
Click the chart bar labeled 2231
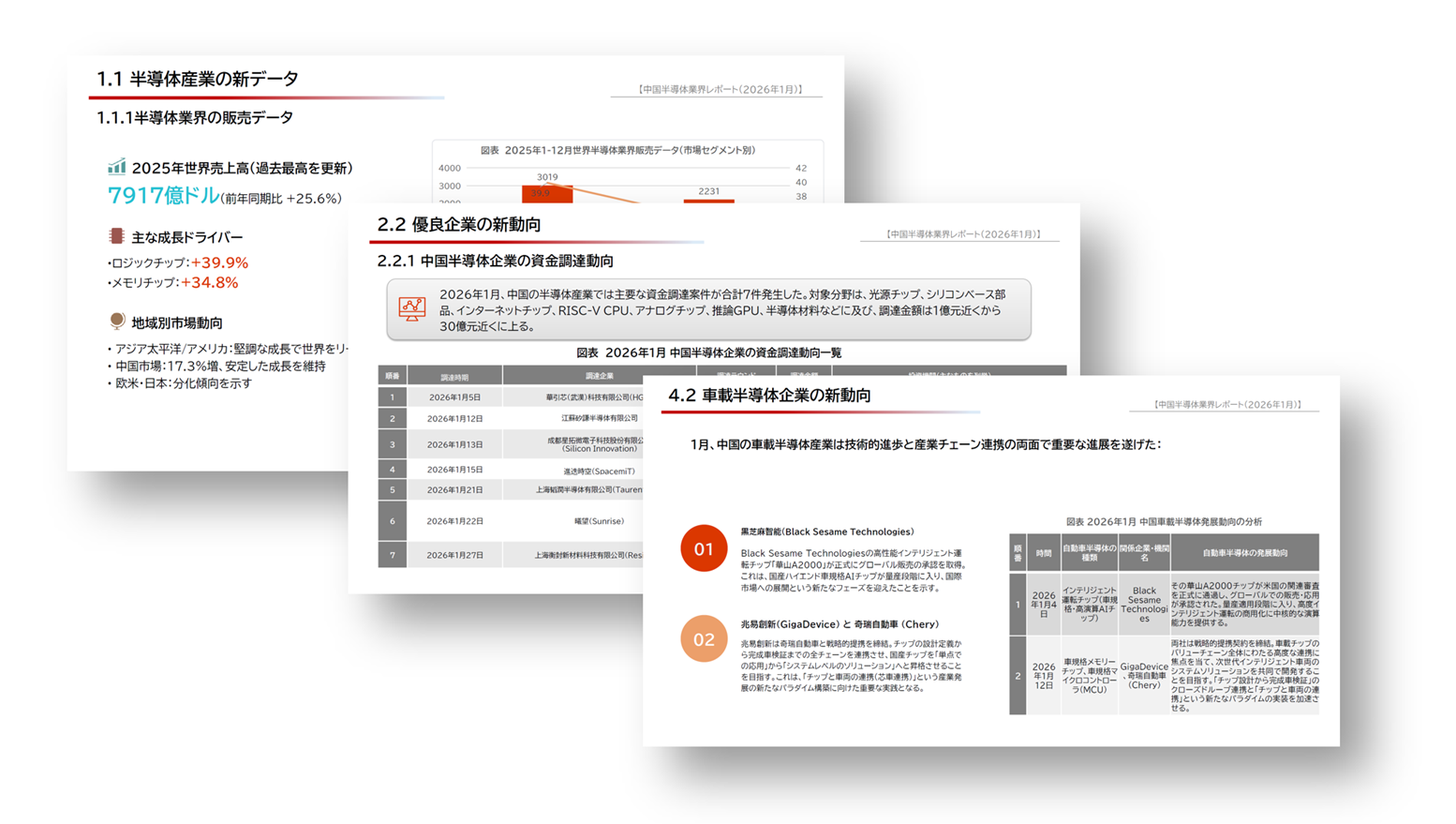pos(708,200)
